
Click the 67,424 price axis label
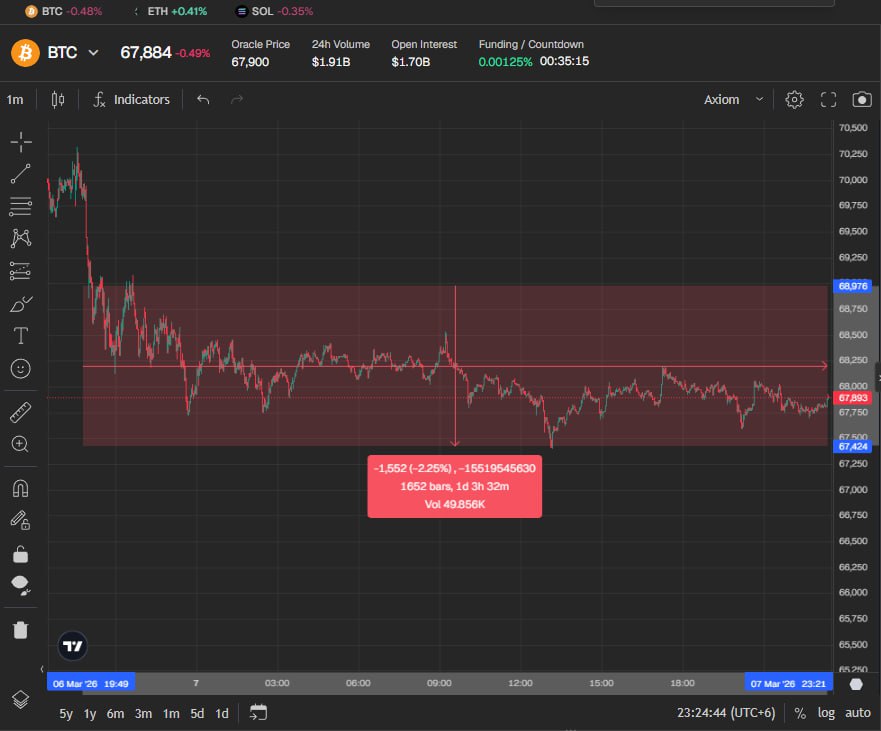852,447
